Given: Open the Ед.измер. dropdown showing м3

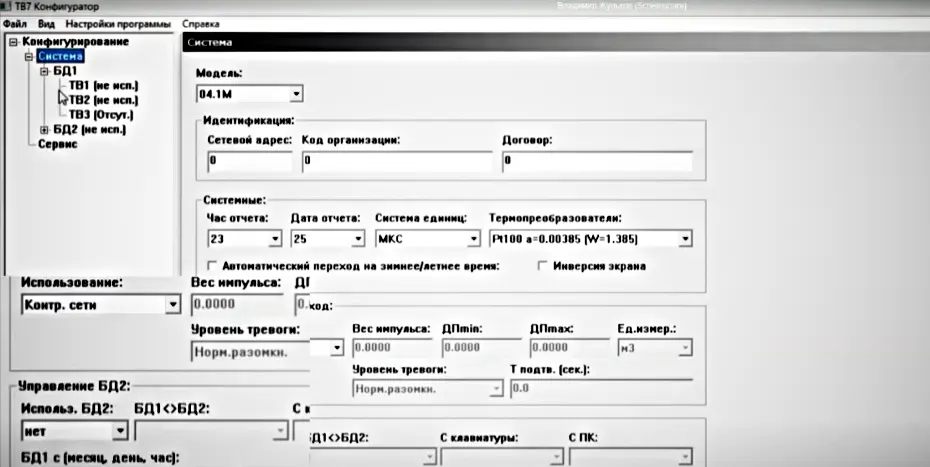Looking at the screenshot, I should click(655, 347).
